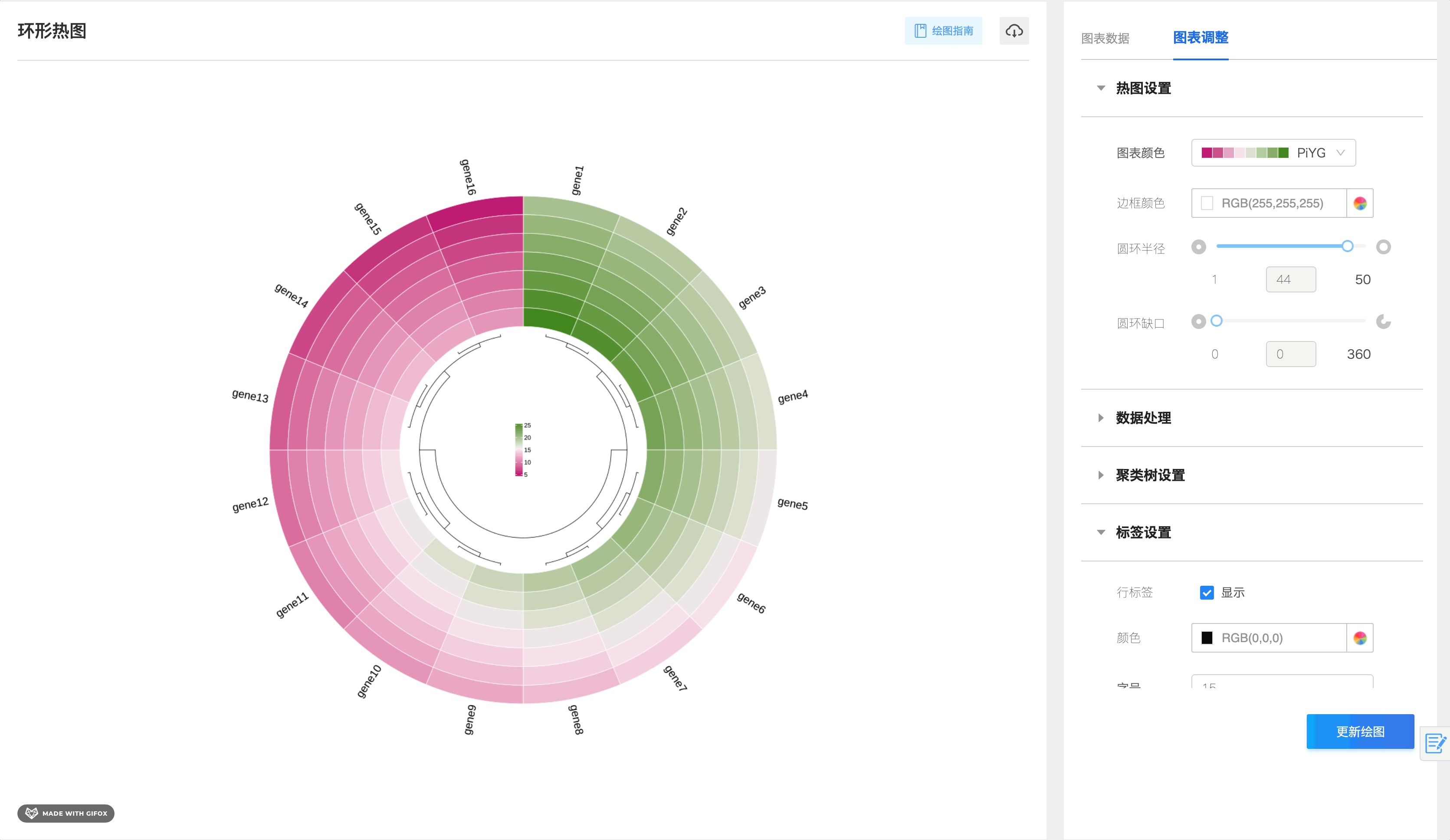
Task: Click the black label color swatch
Action: 1207,637
